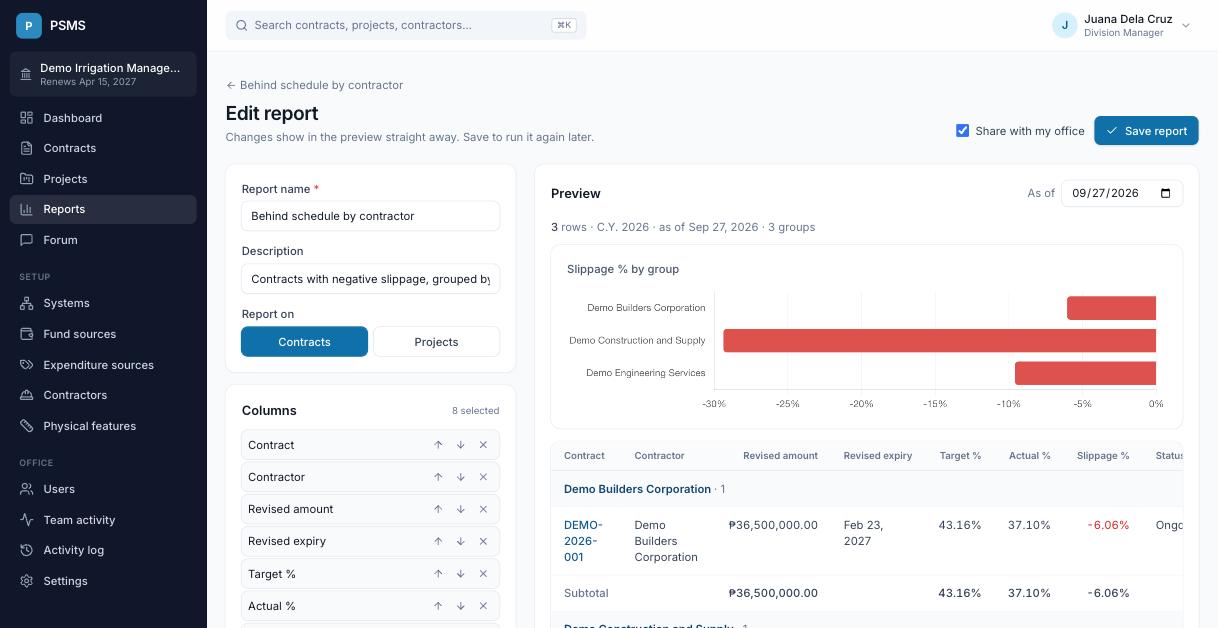Move the Revised amount column up
The height and width of the screenshot is (628, 1218).
(x=438, y=509)
